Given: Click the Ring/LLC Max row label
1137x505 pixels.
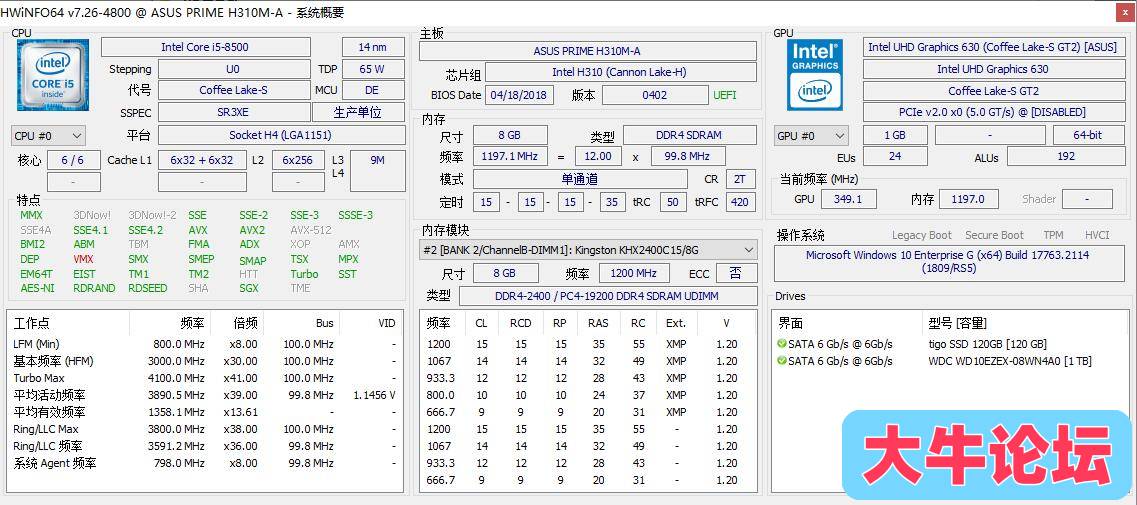Looking at the screenshot, I should click(45, 429).
